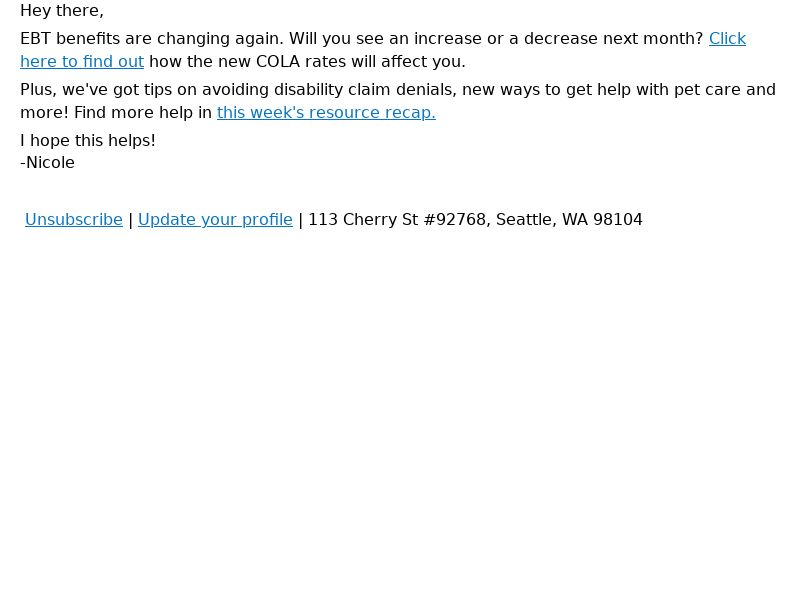Click 'how the new COLA rates will affect you' text
The width and height of the screenshot is (800, 600).
307,62
